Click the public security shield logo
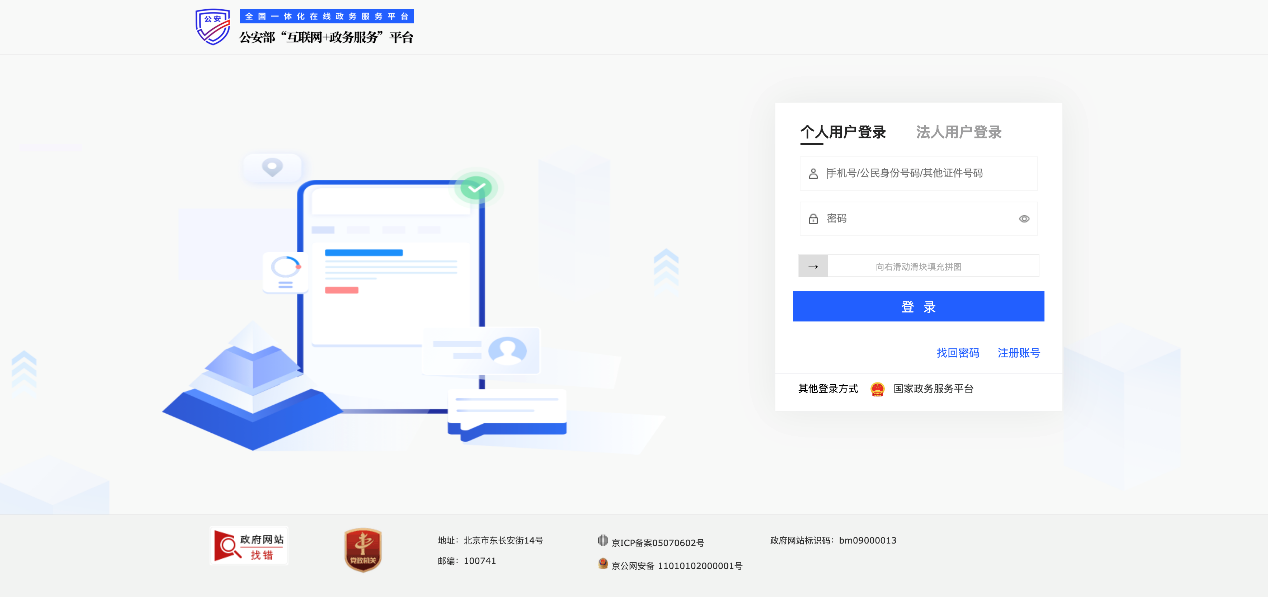 212,27
